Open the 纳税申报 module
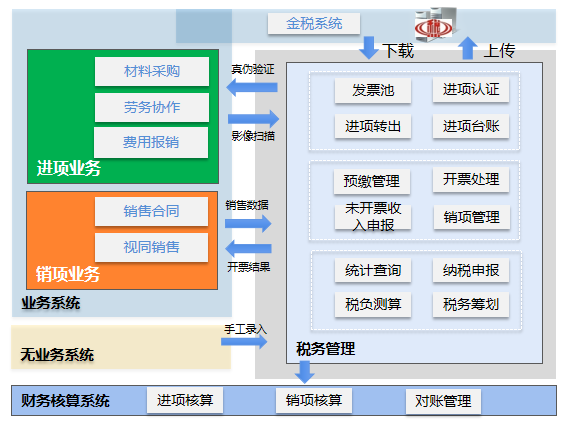 click(x=471, y=270)
